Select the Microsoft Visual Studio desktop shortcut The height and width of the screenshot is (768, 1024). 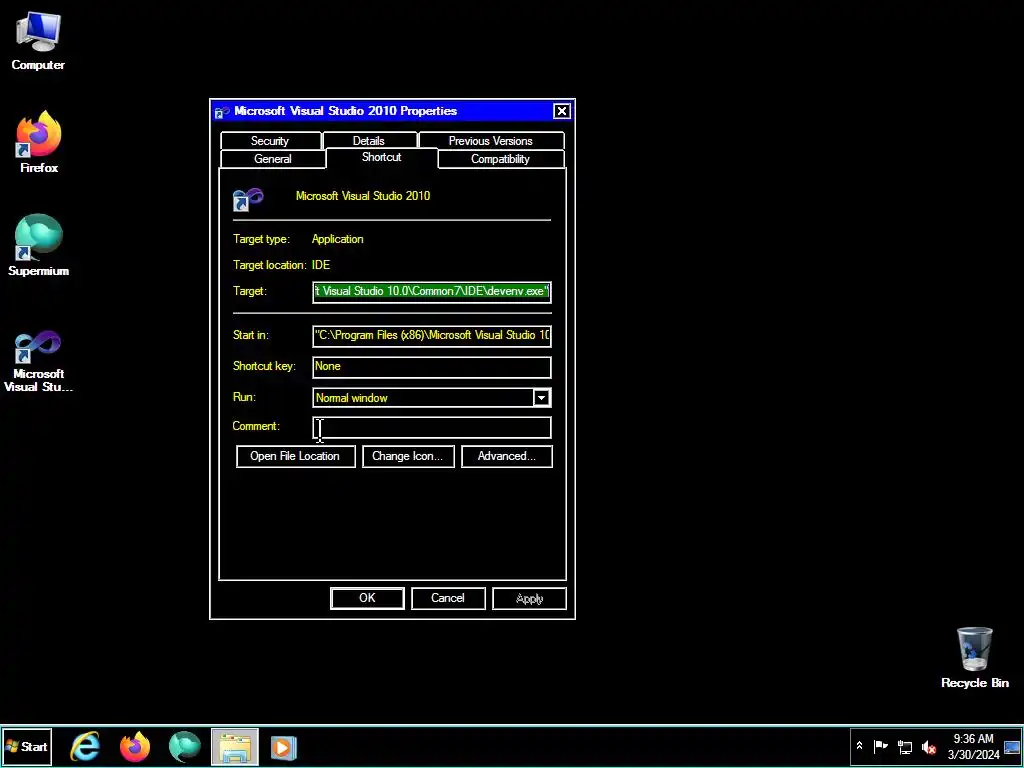38,361
